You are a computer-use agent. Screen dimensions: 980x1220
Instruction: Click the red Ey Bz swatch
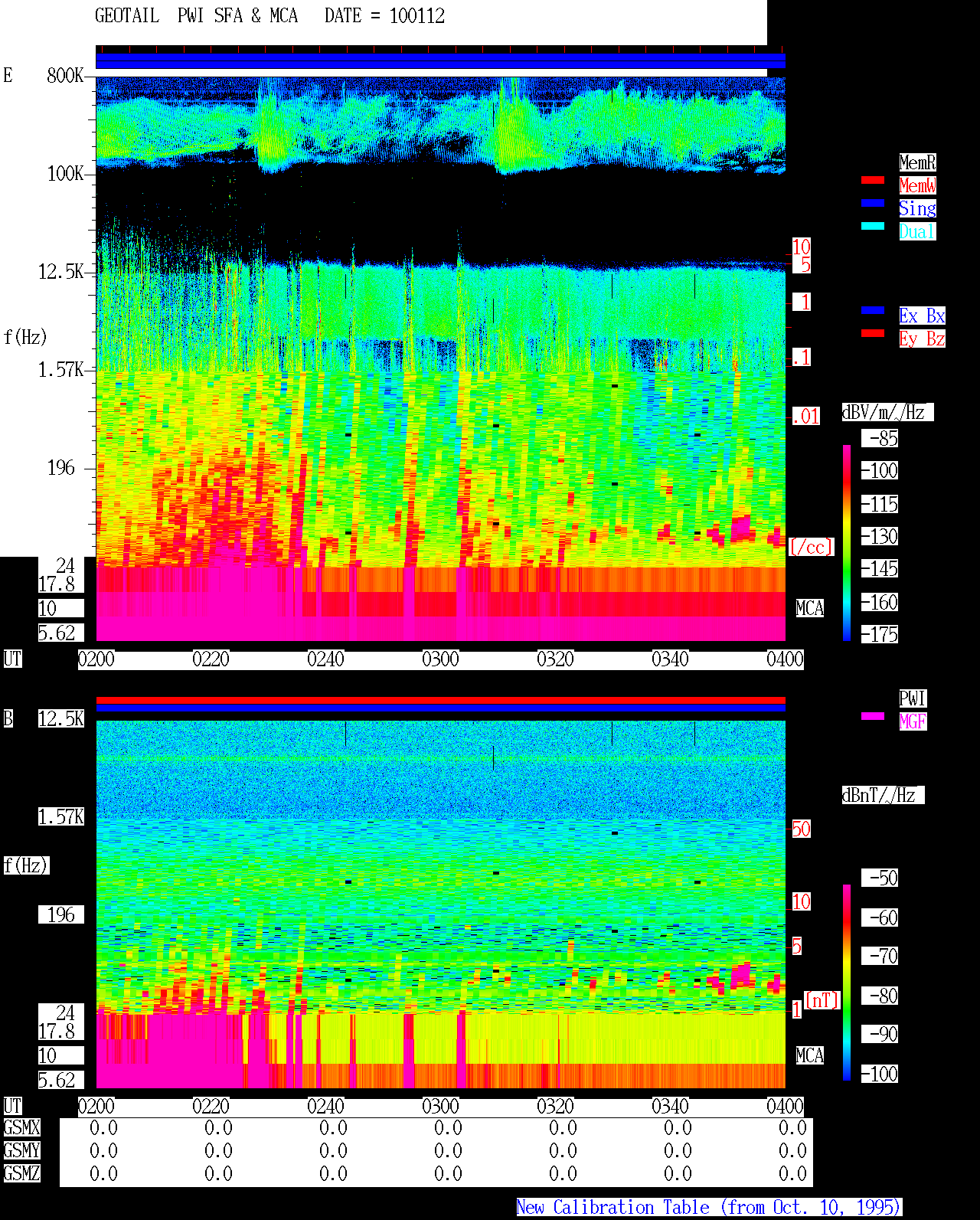pyautogui.click(x=873, y=333)
